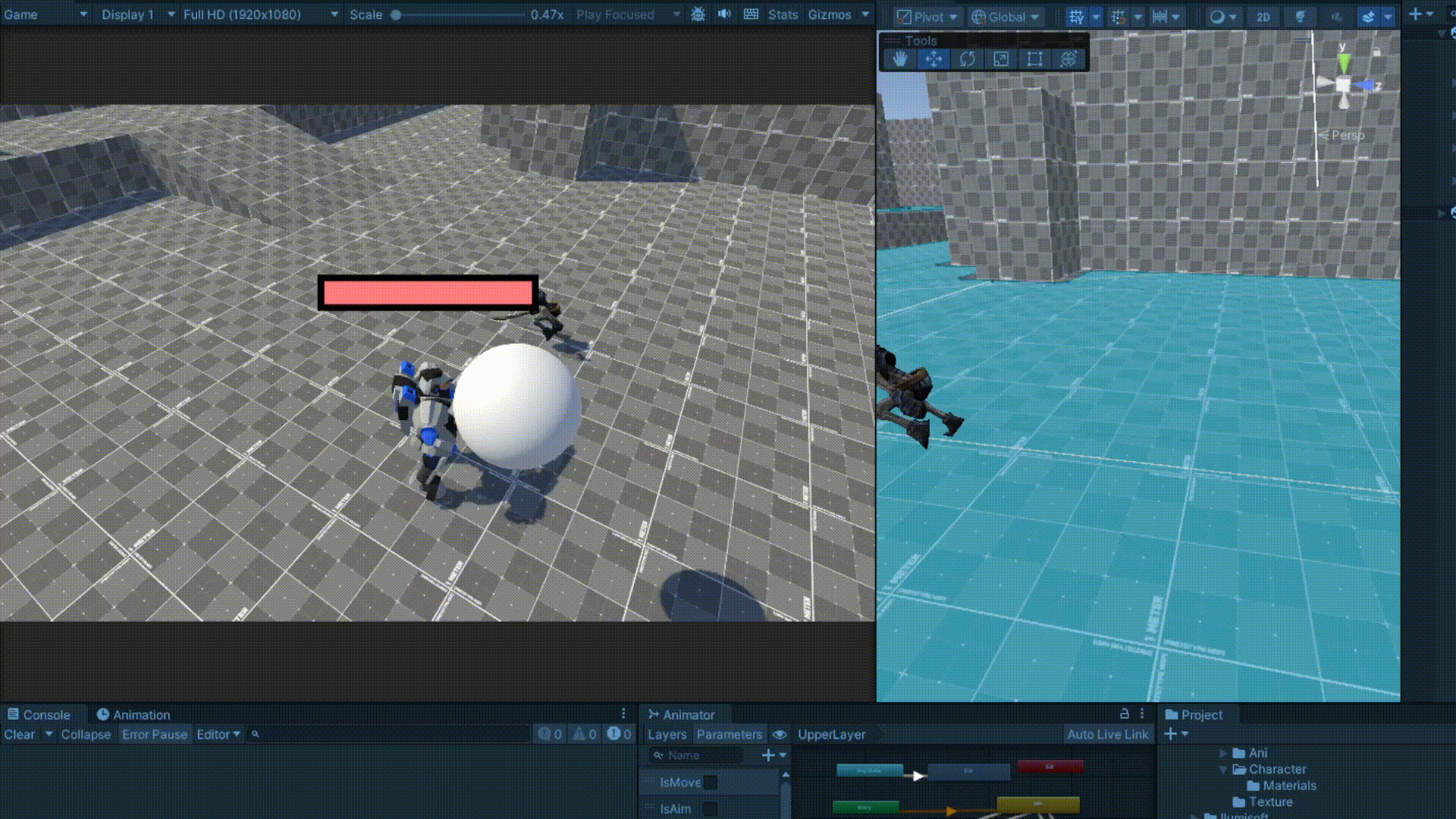Toggle the IsMove parameter checkbox
Image resolution: width=1456 pixels, height=819 pixels.
click(711, 782)
